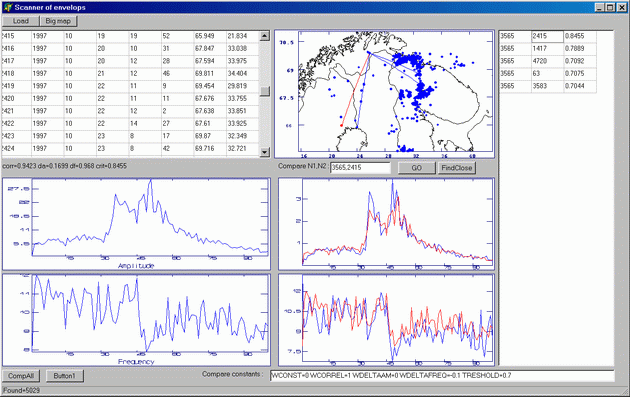Select cell 65.949 in the event table
Screen dimensions: 630x397
[210, 36]
